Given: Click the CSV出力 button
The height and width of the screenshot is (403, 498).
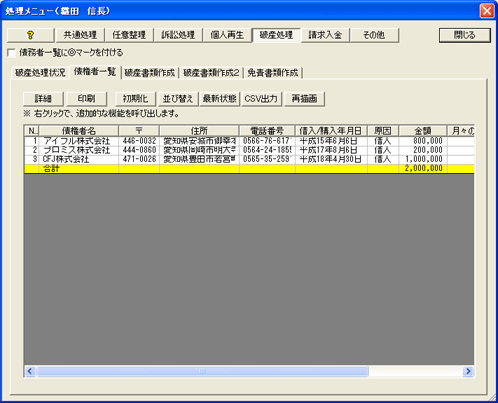Looking at the screenshot, I should [261, 99].
